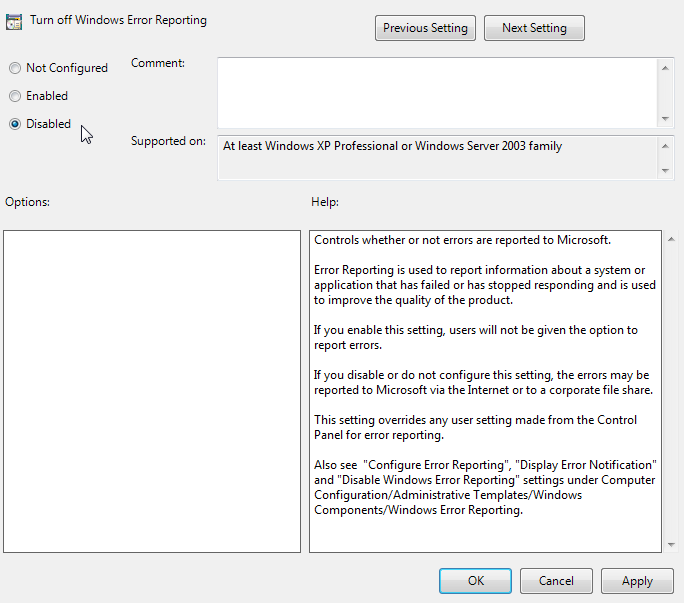Confirm settings with the OK button
Viewport: 684px width, 603px height.
point(475,581)
